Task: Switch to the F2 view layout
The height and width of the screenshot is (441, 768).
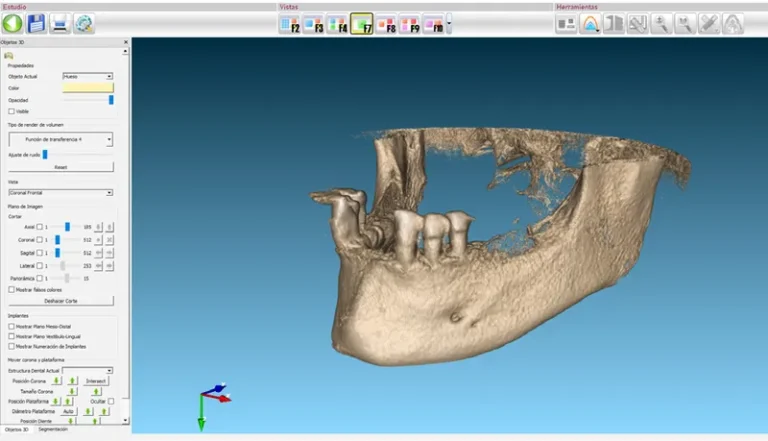Action: click(x=290, y=24)
